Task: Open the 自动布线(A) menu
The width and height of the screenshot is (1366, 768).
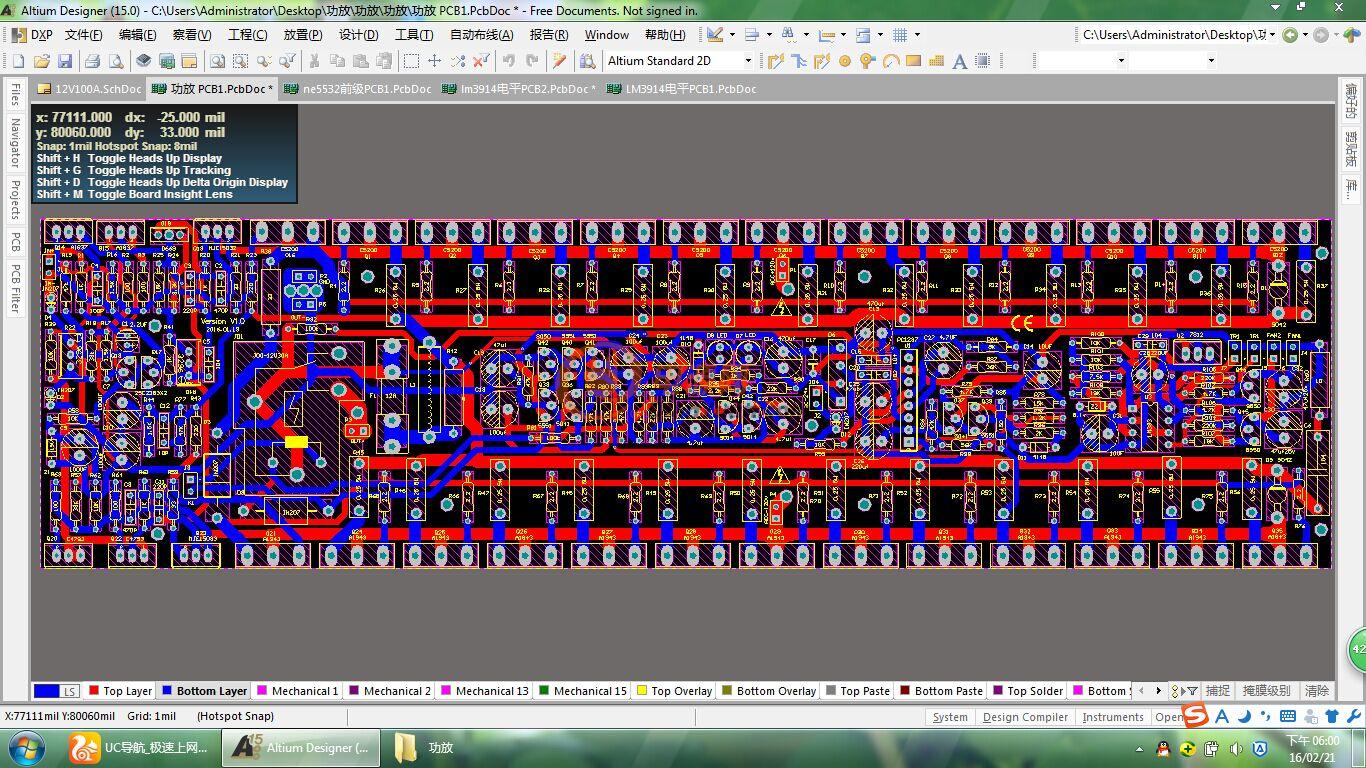Action: pyautogui.click(x=481, y=35)
